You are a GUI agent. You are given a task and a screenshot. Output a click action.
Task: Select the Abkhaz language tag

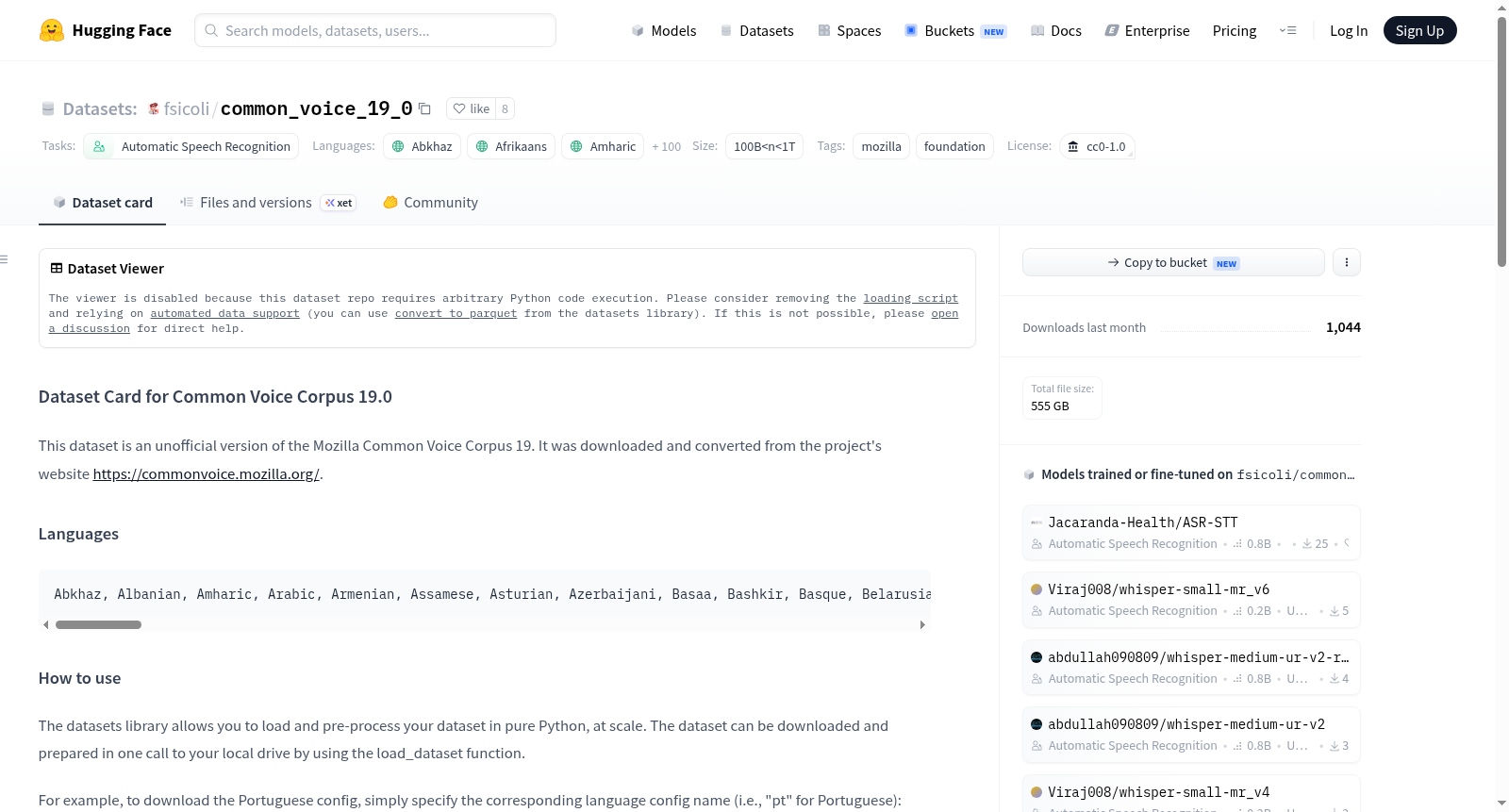point(422,146)
